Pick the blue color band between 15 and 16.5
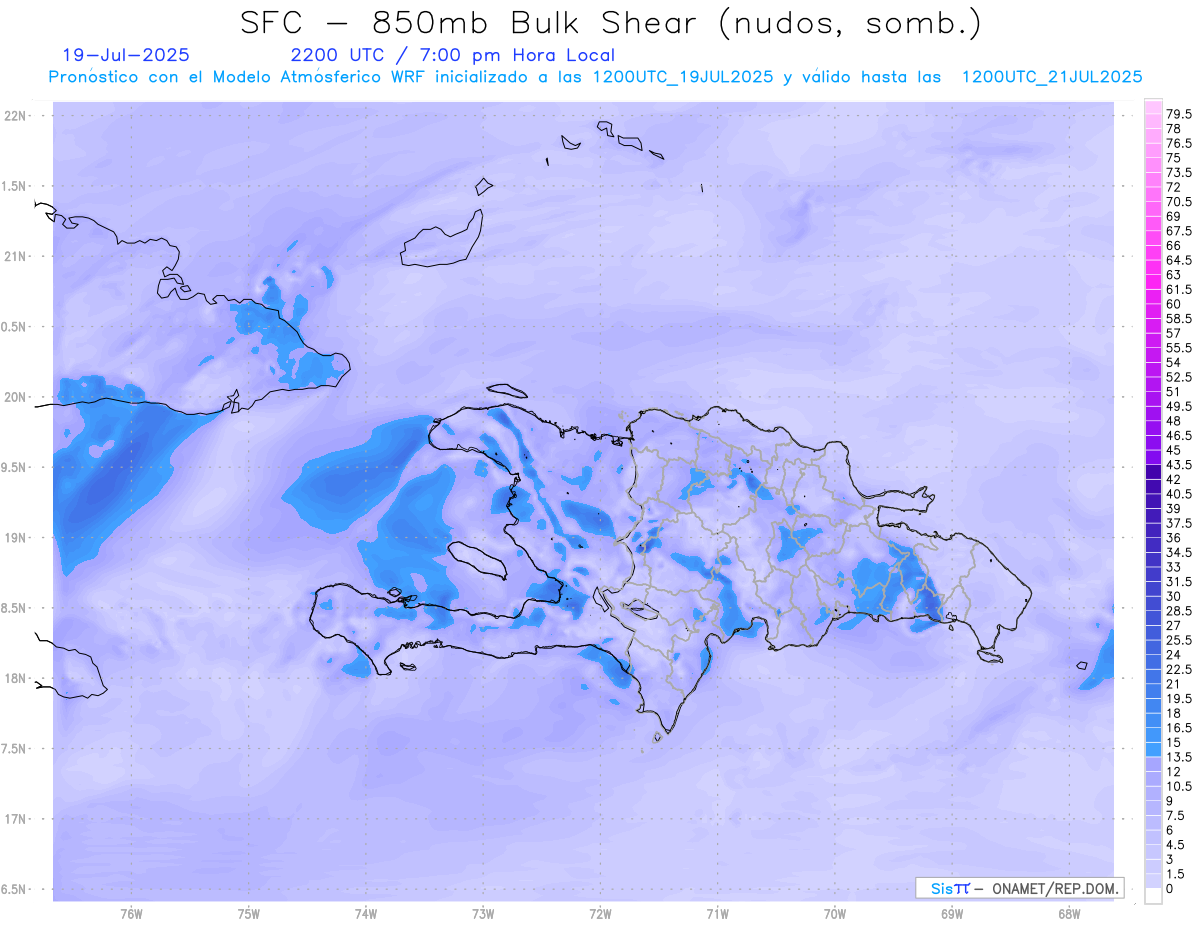This screenshot has width=1200, height=927. point(1153,735)
